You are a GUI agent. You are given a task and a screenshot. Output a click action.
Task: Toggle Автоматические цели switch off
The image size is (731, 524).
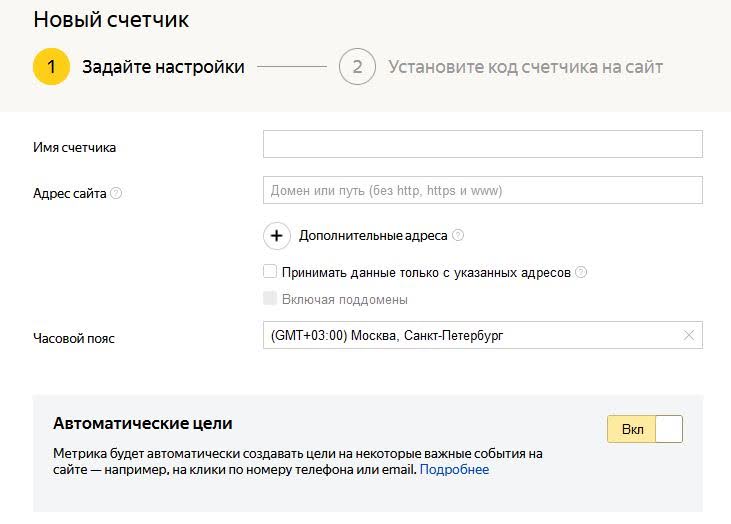[645, 429]
